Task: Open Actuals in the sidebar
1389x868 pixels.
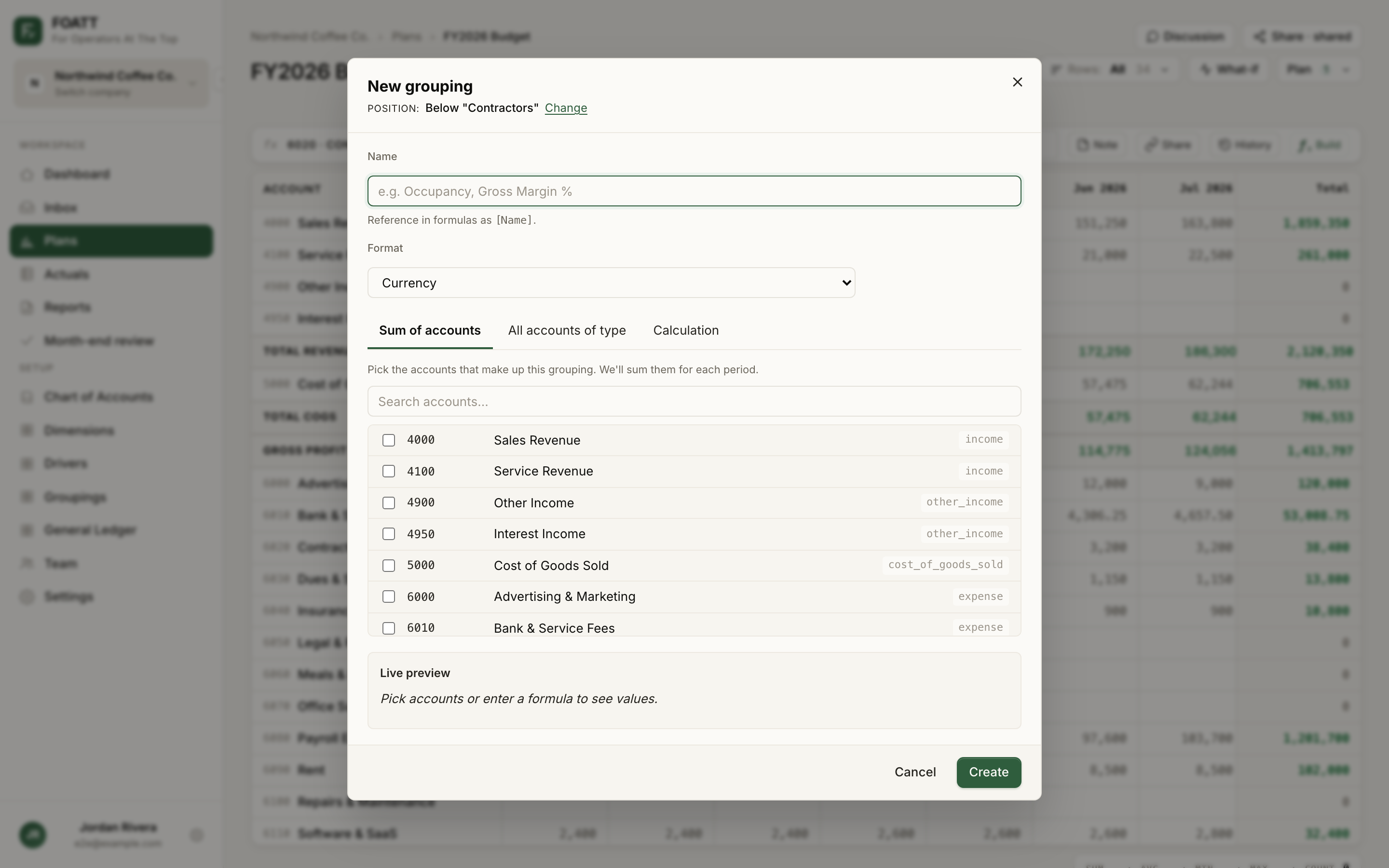Action: coord(111,274)
